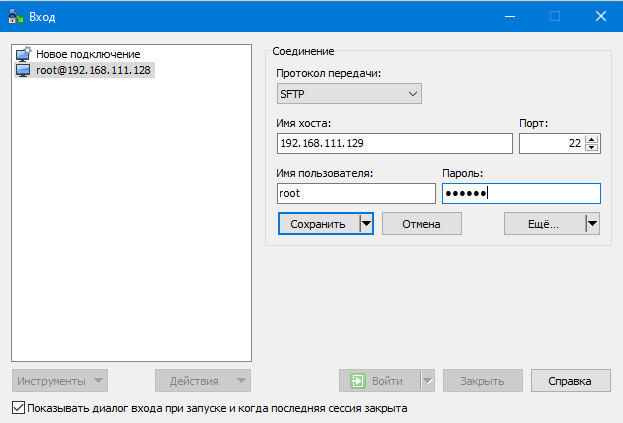
Task: Close the Вход dialog window
Action: coord(600,16)
